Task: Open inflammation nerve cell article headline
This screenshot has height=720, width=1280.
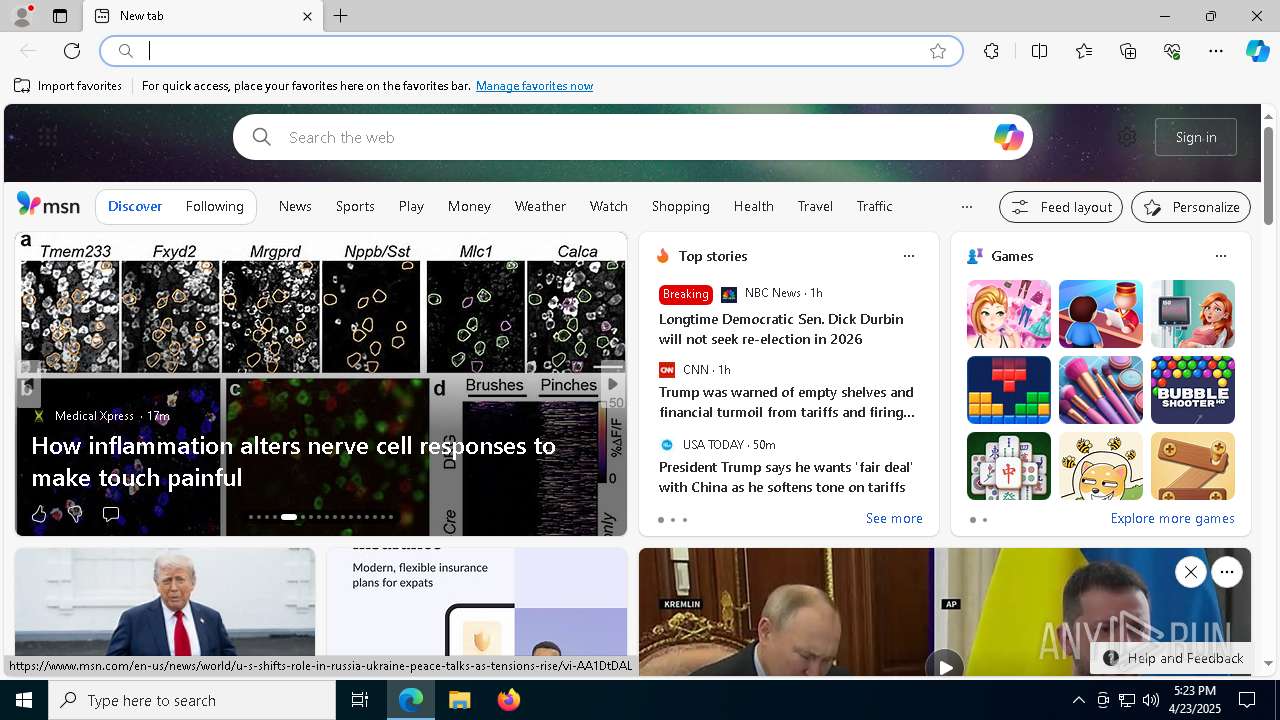Action: (x=293, y=461)
